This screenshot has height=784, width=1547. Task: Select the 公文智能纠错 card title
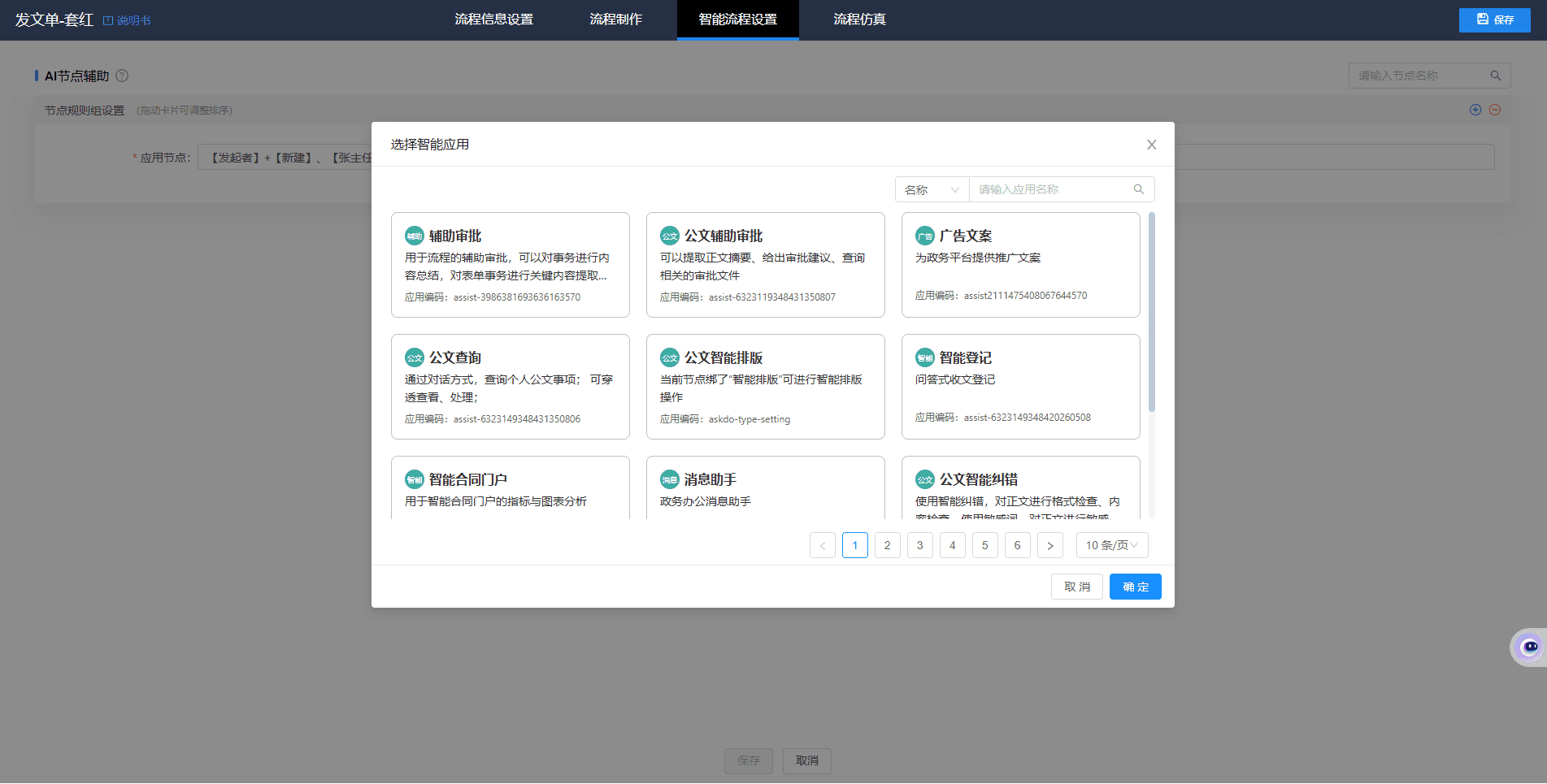coord(979,479)
